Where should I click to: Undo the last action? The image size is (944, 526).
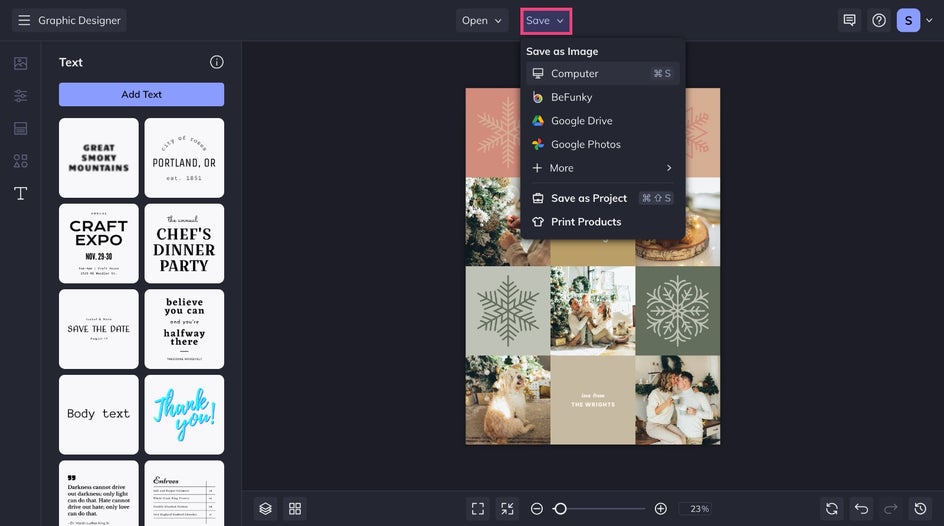pos(862,509)
